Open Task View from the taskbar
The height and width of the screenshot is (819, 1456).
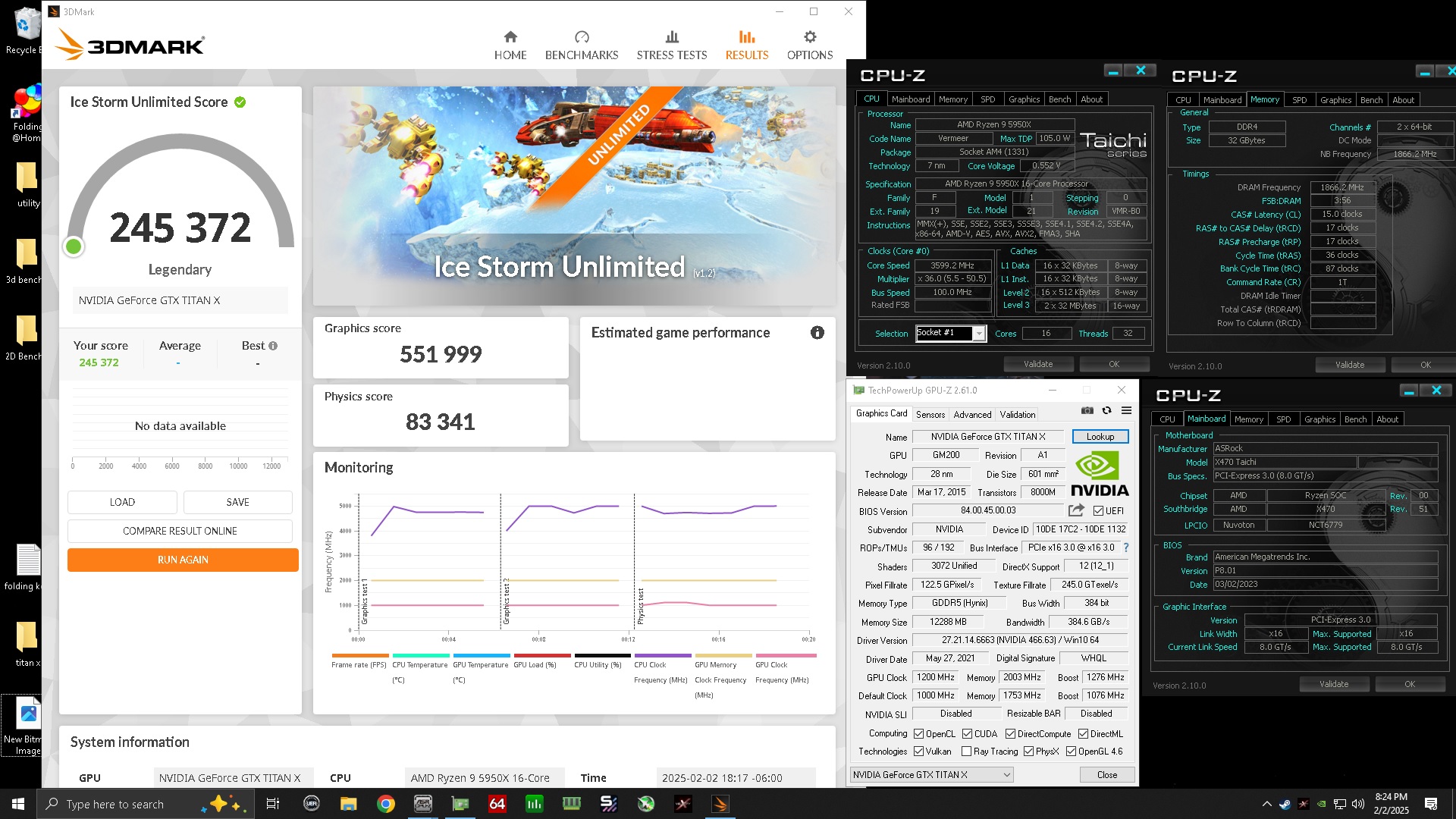(x=273, y=804)
